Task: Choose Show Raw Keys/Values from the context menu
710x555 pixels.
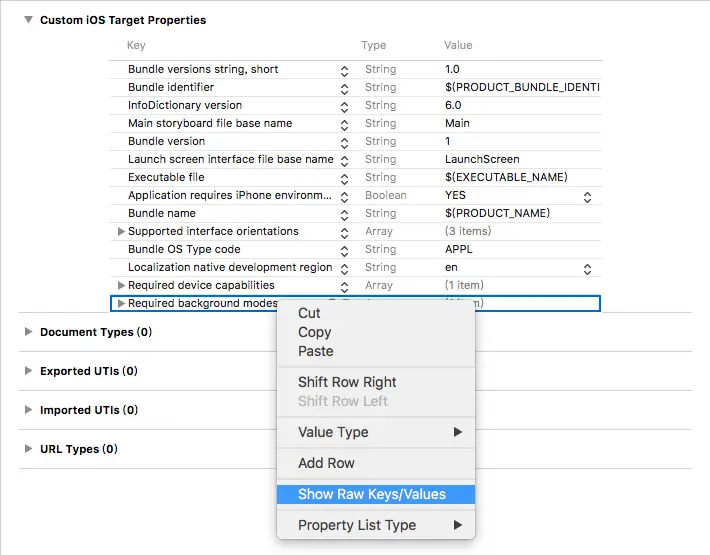Action: (372, 494)
